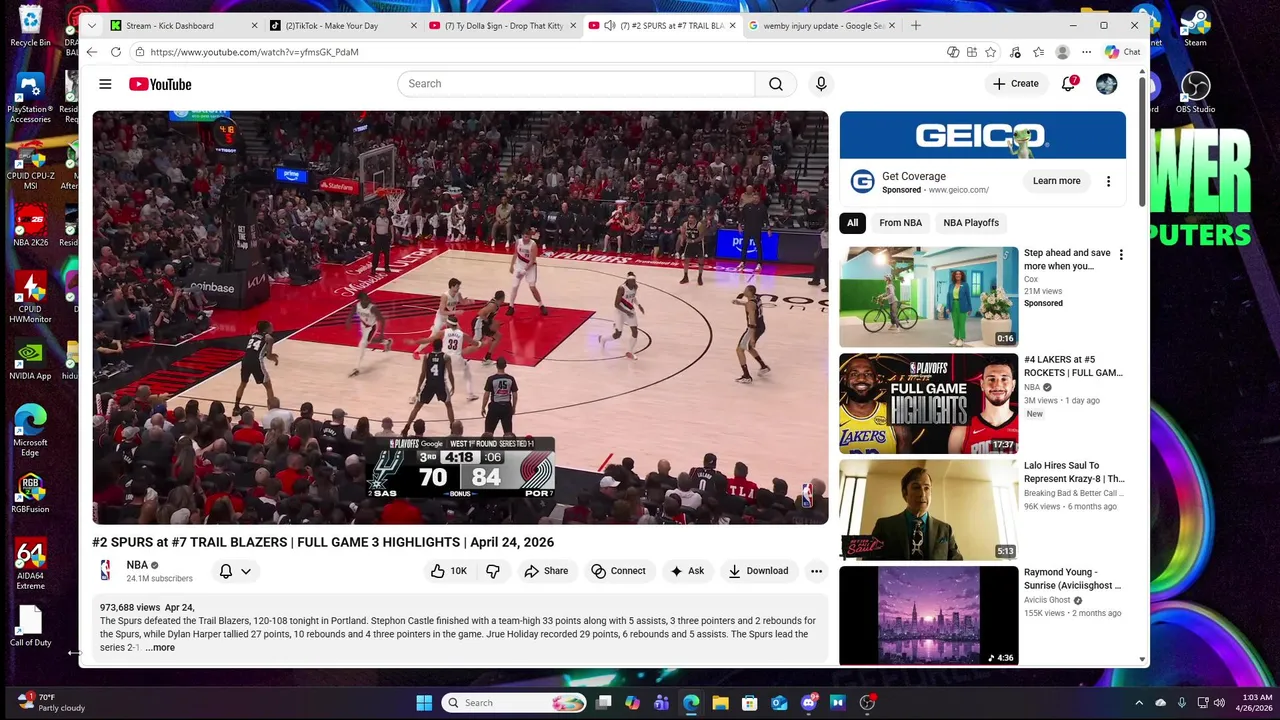Show hidden icons in the system tray
Screen dimensions: 1280x720
pos(1138,703)
